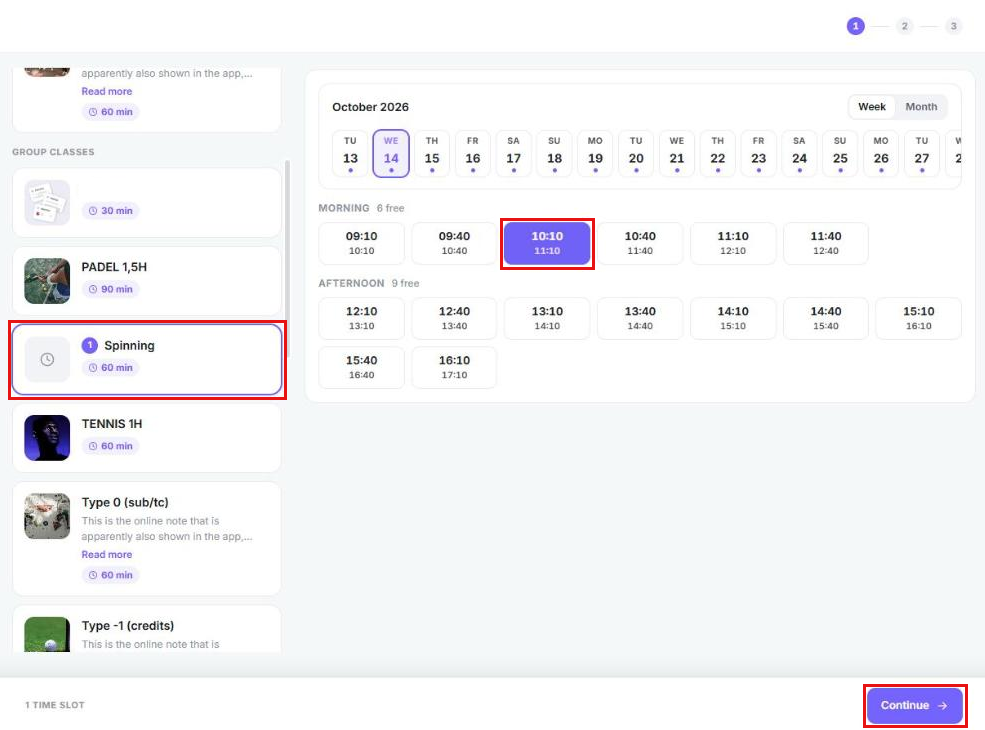
Task: Click the step 3 progress indicator
Action: [953, 26]
